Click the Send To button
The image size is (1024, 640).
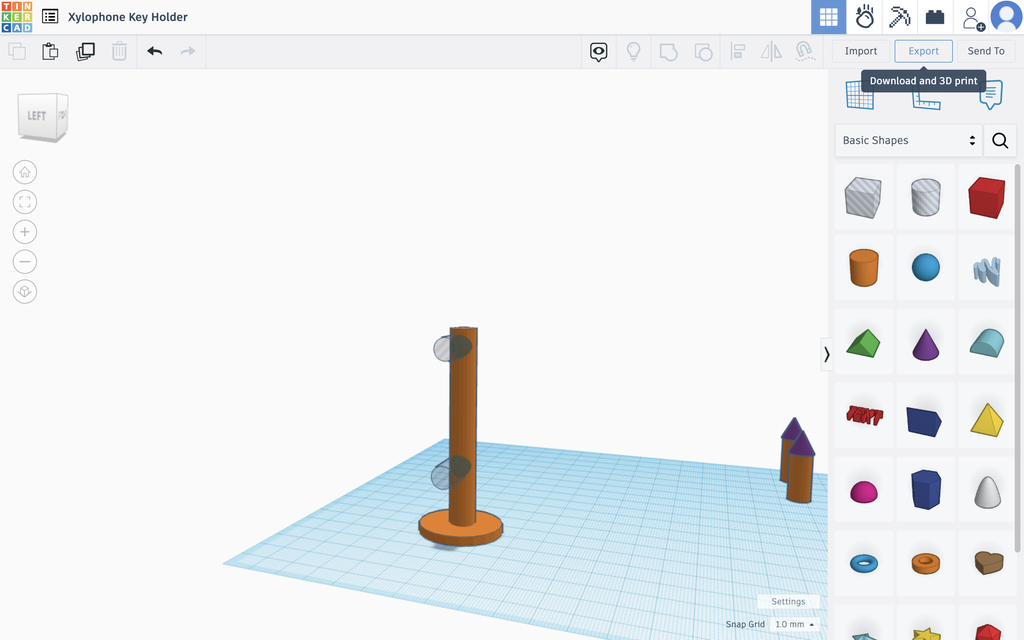[x=986, y=51]
